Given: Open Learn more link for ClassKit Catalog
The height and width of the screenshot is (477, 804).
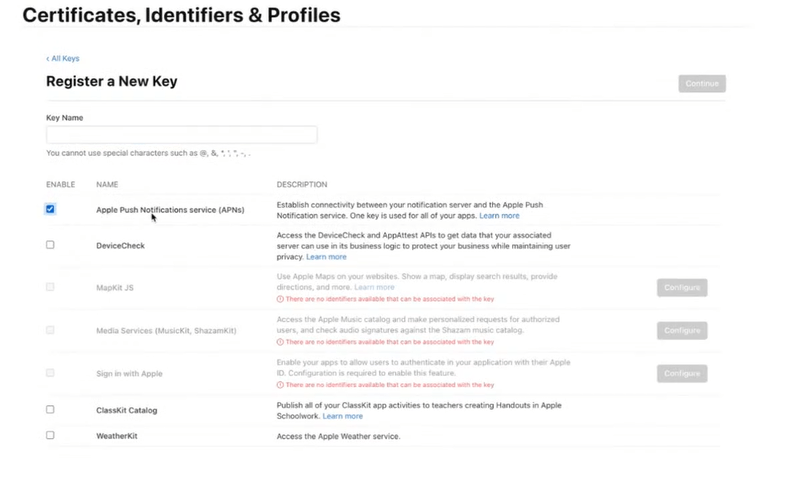Looking at the screenshot, I should [x=342, y=416].
